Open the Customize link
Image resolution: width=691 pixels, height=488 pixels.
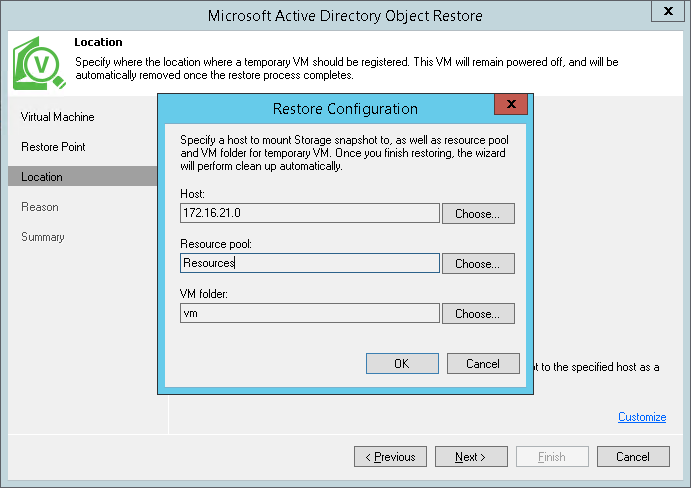coord(642,417)
